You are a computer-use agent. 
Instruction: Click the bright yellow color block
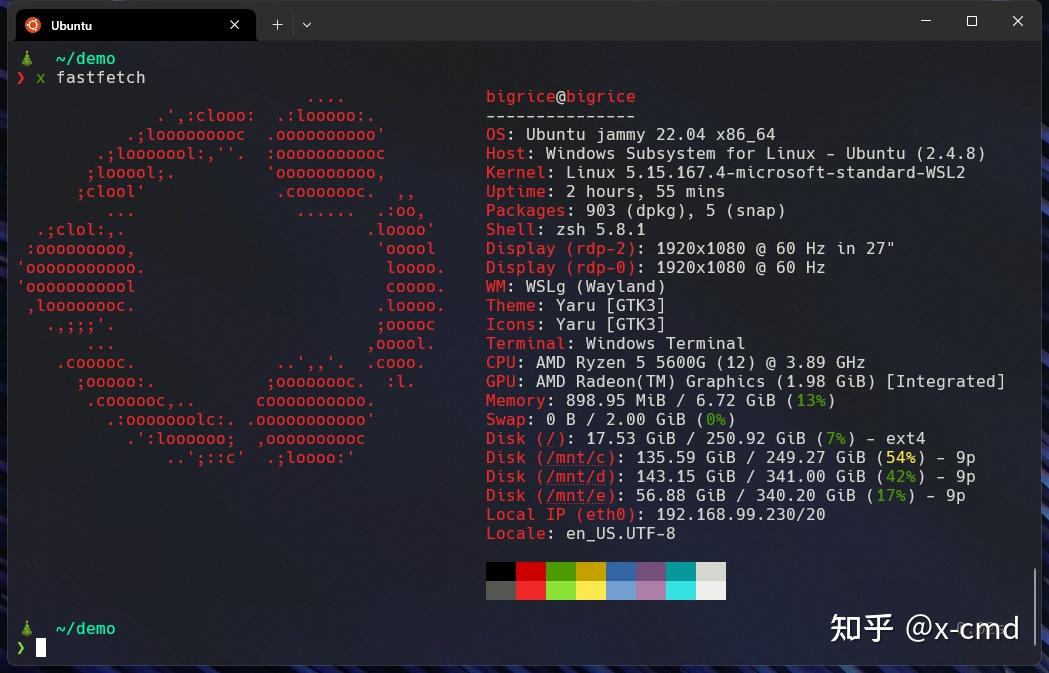coord(591,590)
